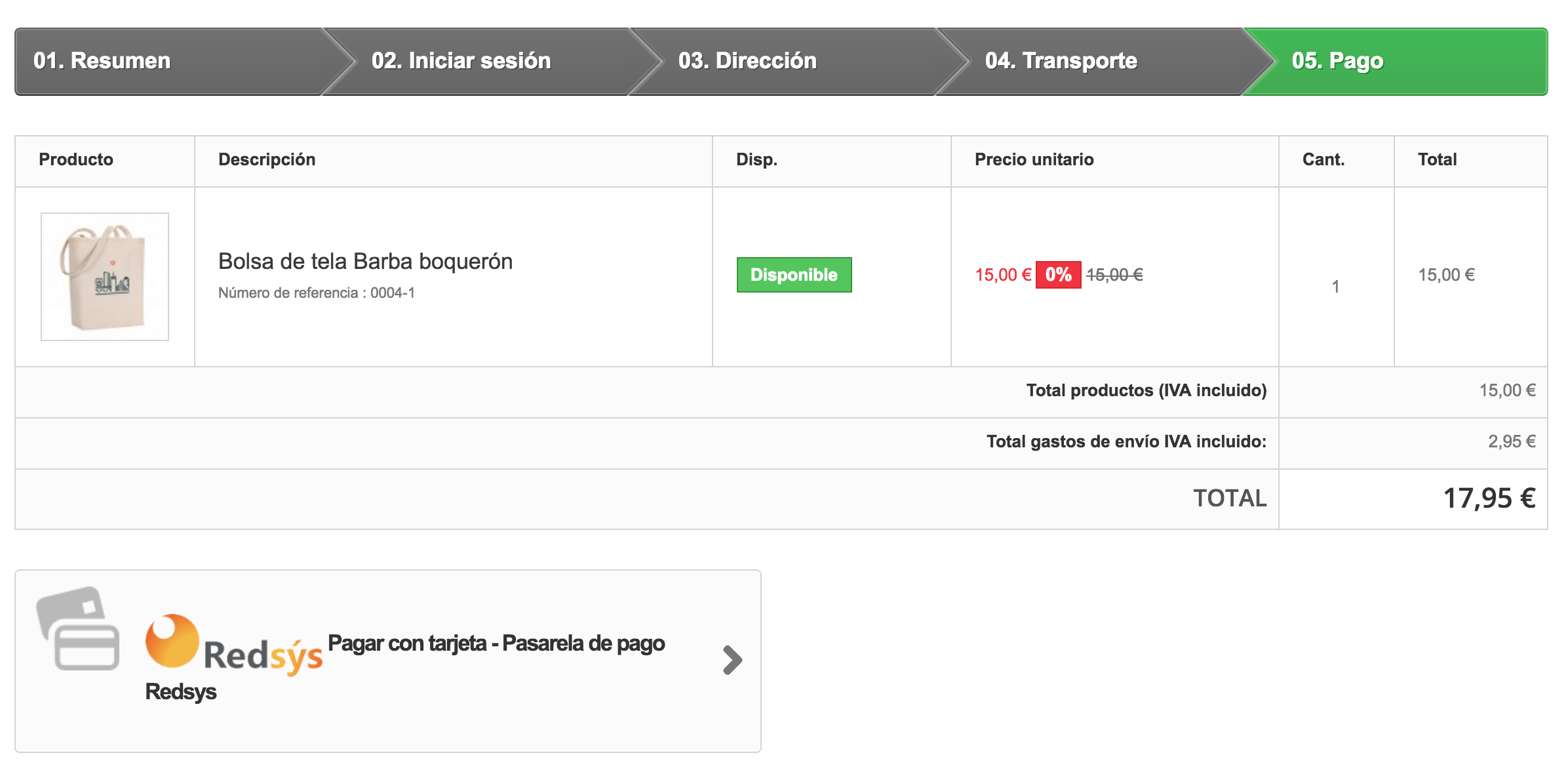The width and height of the screenshot is (1568, 774).
Task: Click the red 0% discount badge
Action: pos(1058,275)
